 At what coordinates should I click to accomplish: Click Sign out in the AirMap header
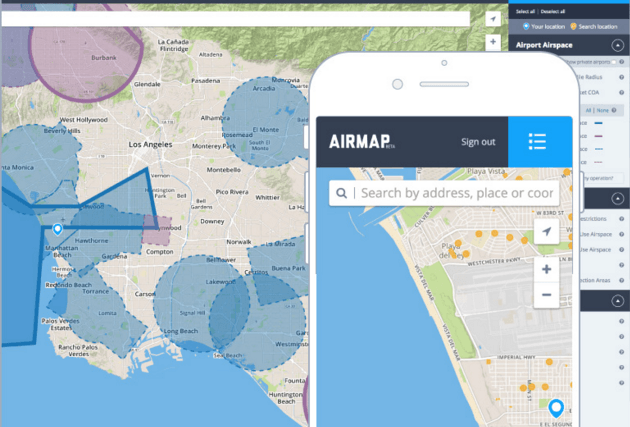[478, 141]
